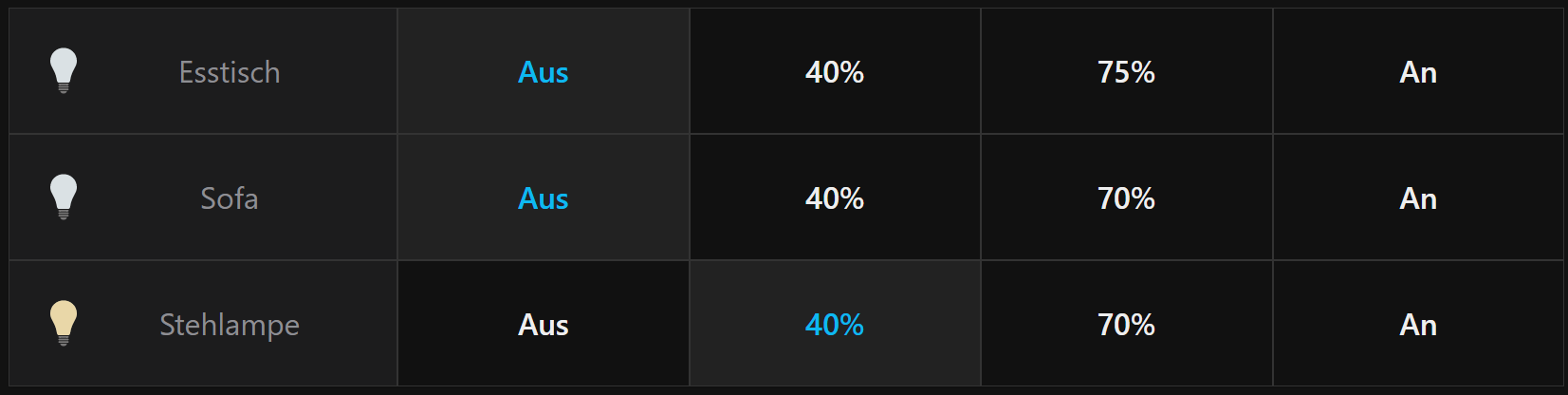Dim Sofa light to 40%
The height and width of the screenshot is (395, 1568).
pos(835,198)
